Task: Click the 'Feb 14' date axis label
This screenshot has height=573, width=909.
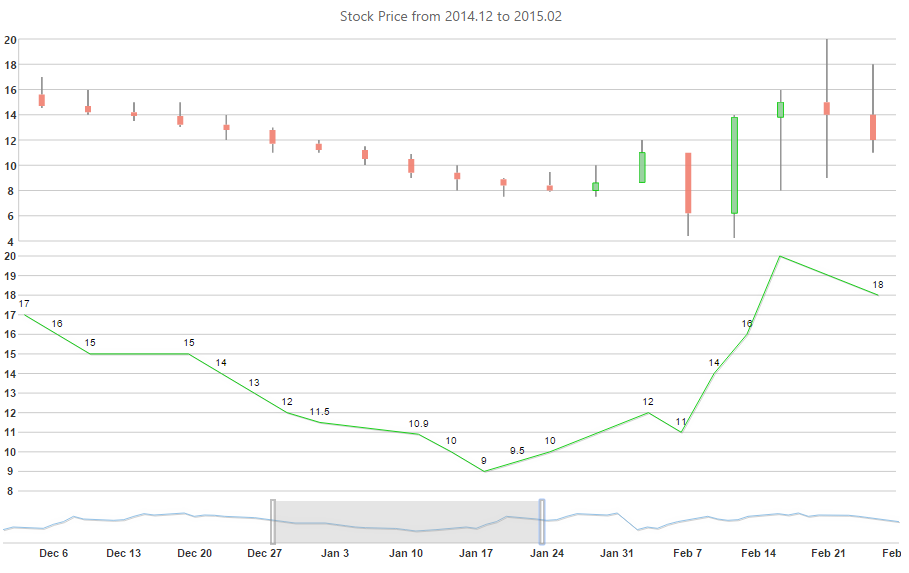Action: (758, 553)
